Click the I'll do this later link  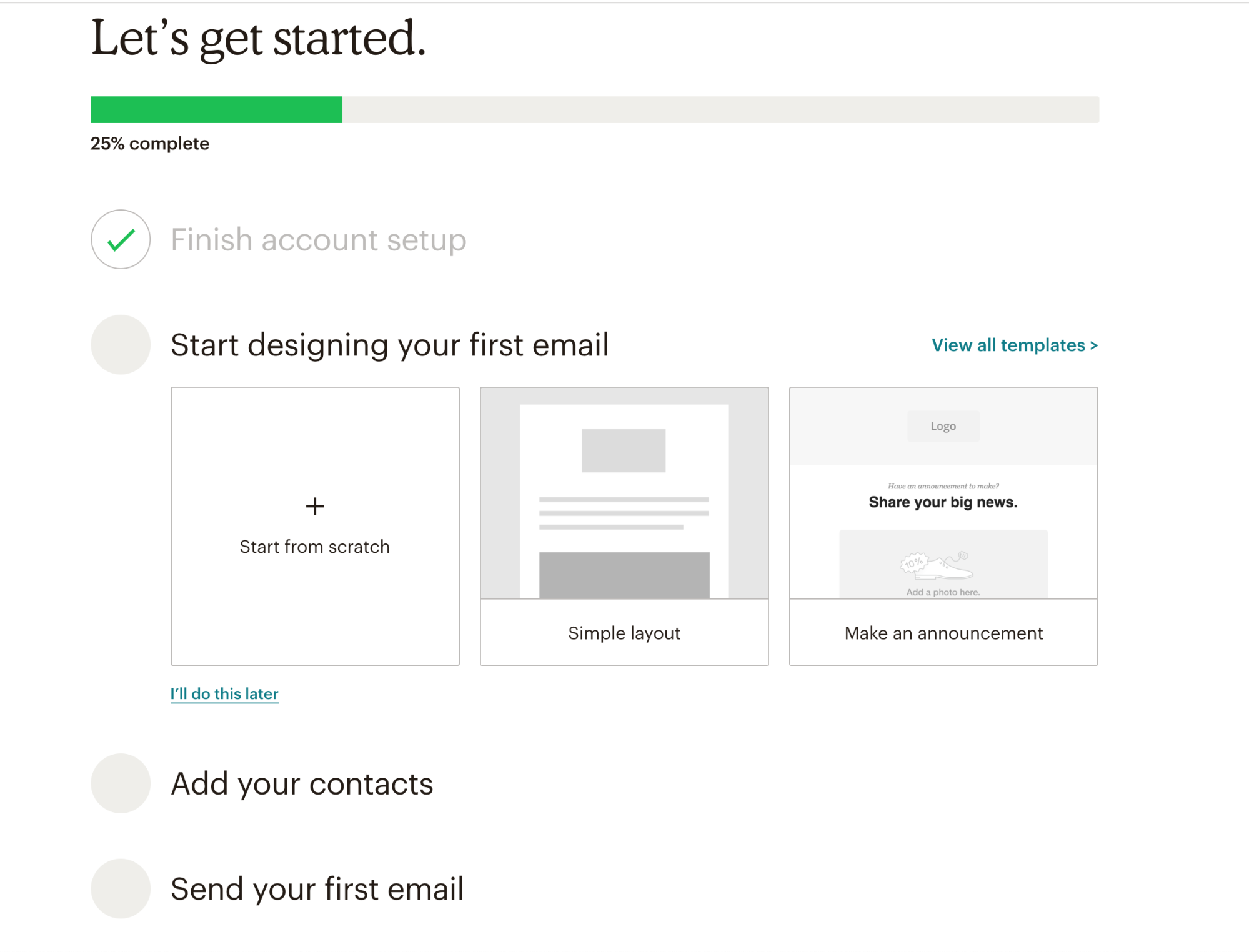point(224,693)
